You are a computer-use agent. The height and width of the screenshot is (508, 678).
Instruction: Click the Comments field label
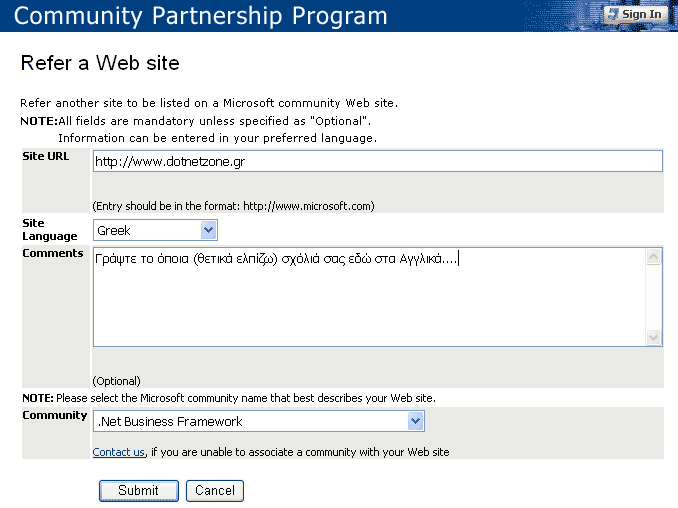coord(53,253)
